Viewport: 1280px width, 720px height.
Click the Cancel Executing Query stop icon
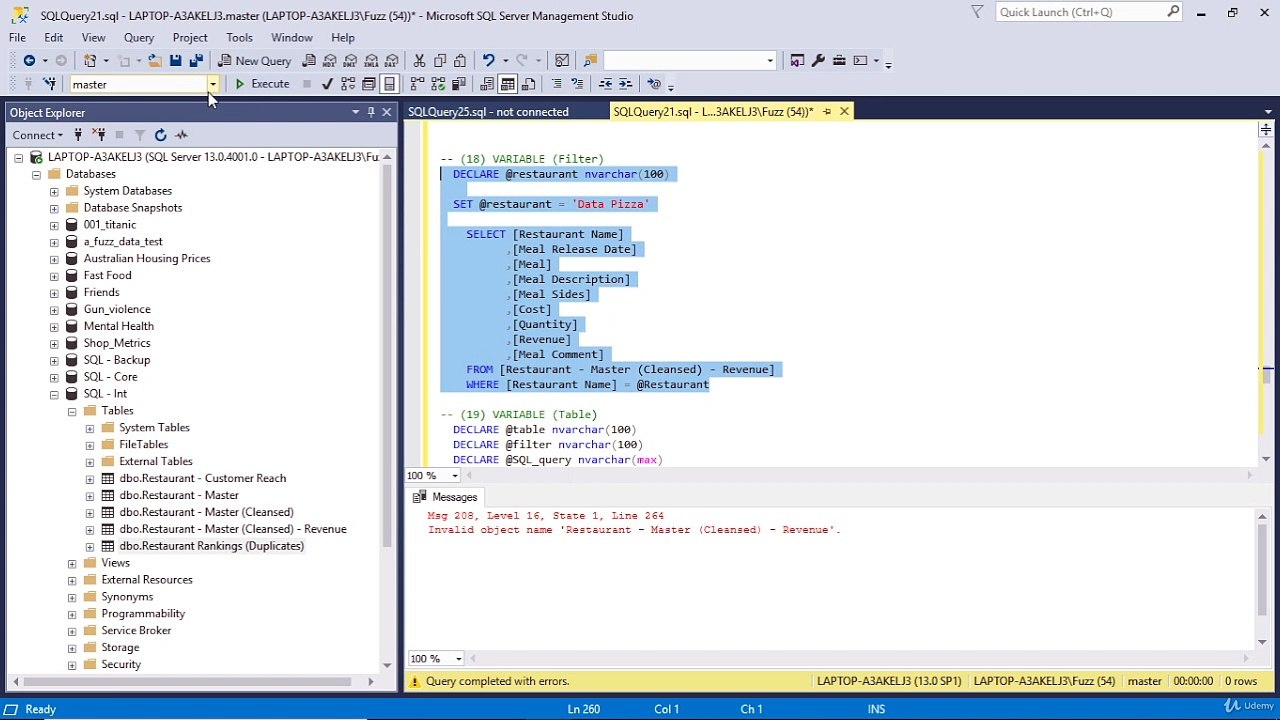[x=307, y=84]
